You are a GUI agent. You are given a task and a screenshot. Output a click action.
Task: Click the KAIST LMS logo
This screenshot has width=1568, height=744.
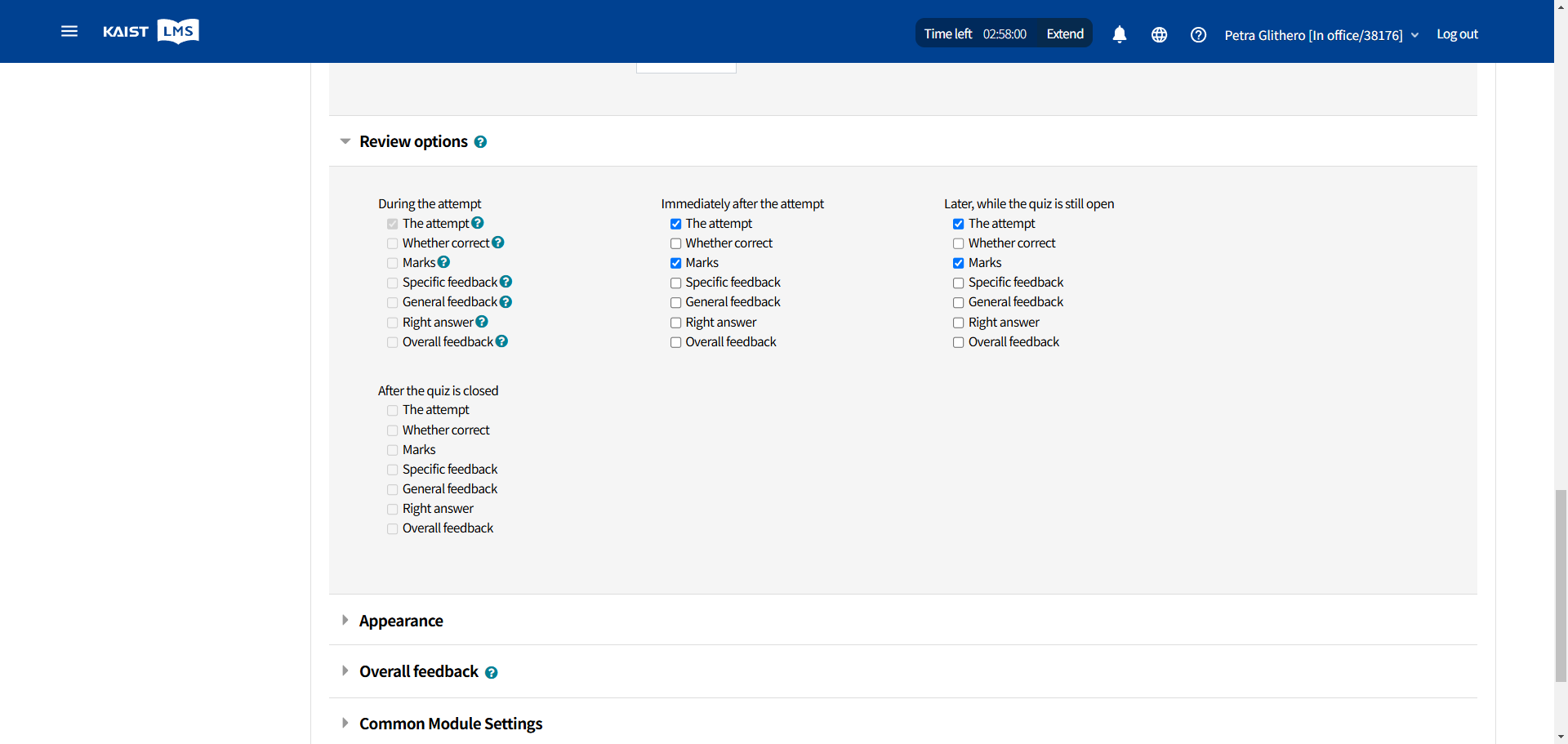pyautogui.click(x=151, y=32)
